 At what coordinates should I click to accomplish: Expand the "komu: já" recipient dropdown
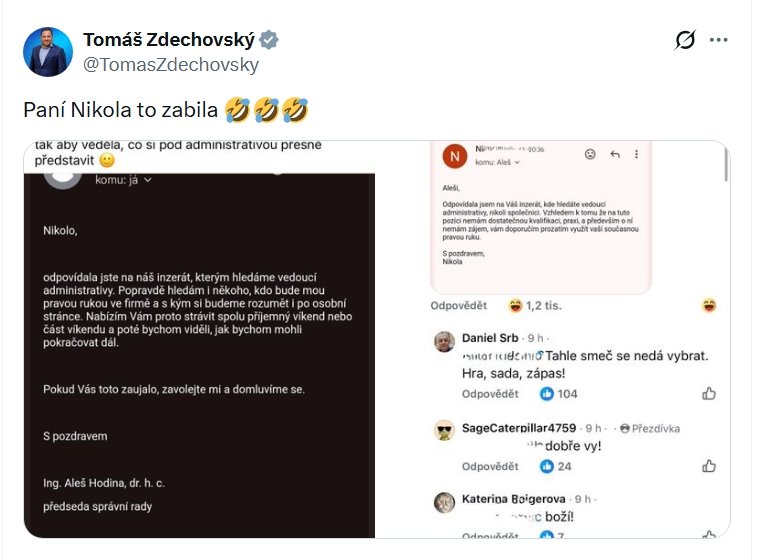coord(123,180)
